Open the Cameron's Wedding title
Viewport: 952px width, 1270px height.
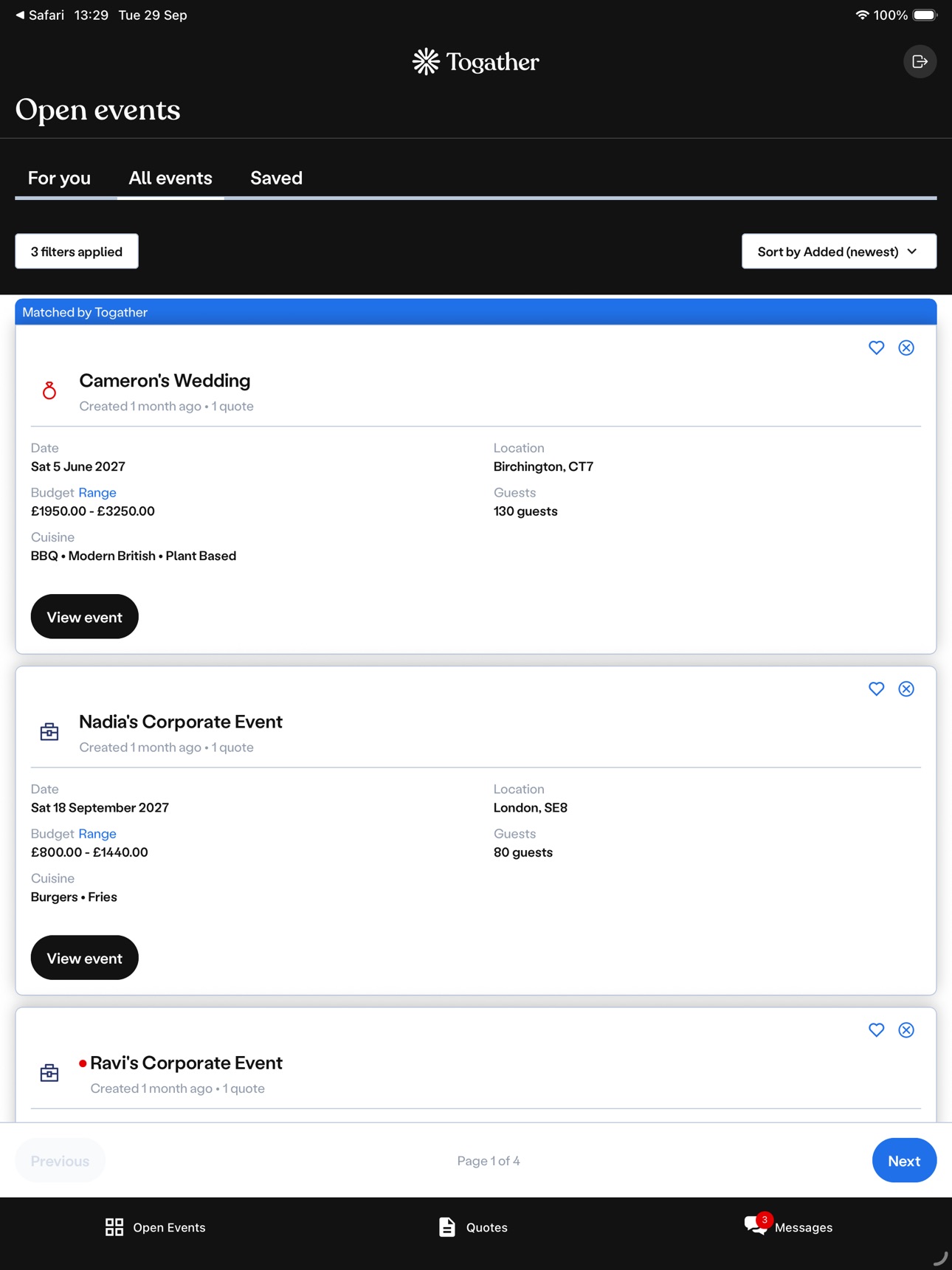click(165, 381)
